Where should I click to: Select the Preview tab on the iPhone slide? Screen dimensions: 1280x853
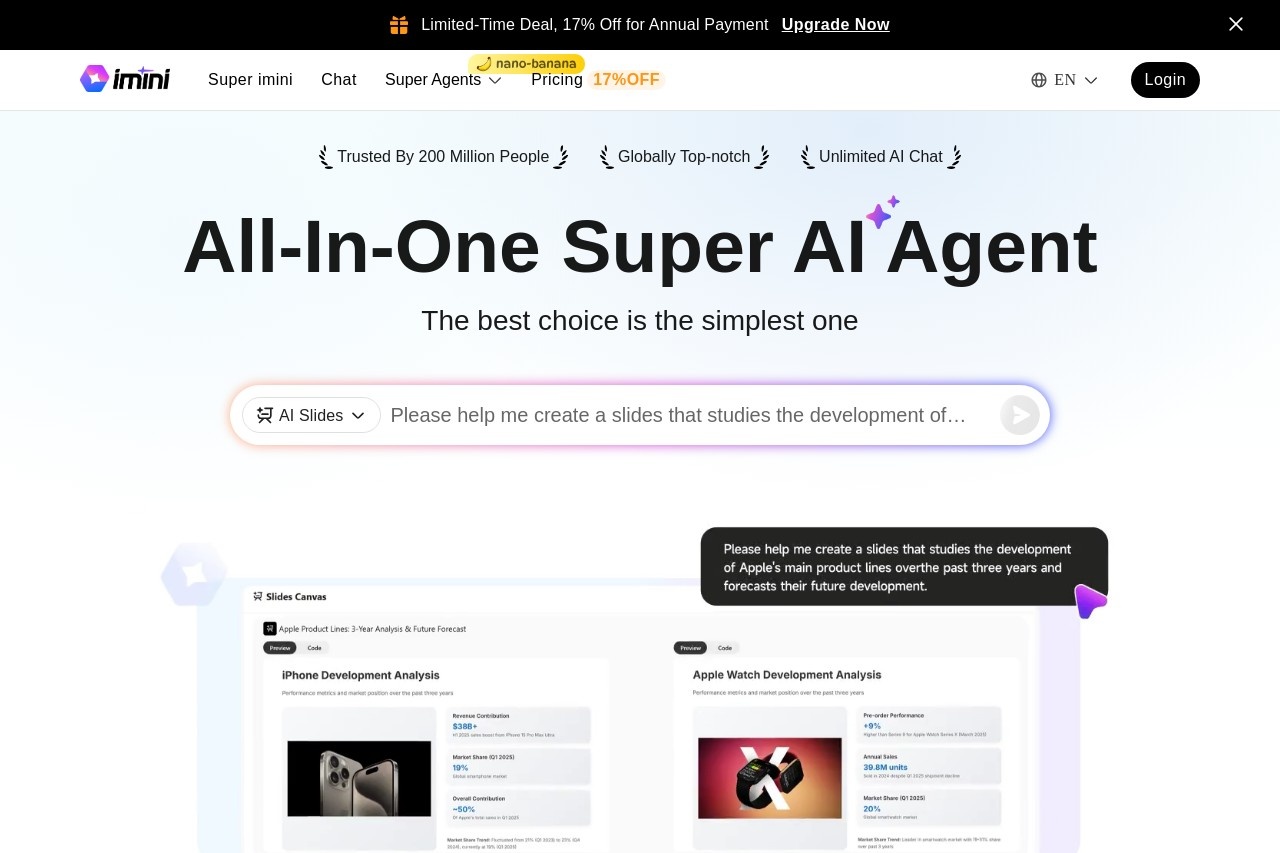pos(279,648)
